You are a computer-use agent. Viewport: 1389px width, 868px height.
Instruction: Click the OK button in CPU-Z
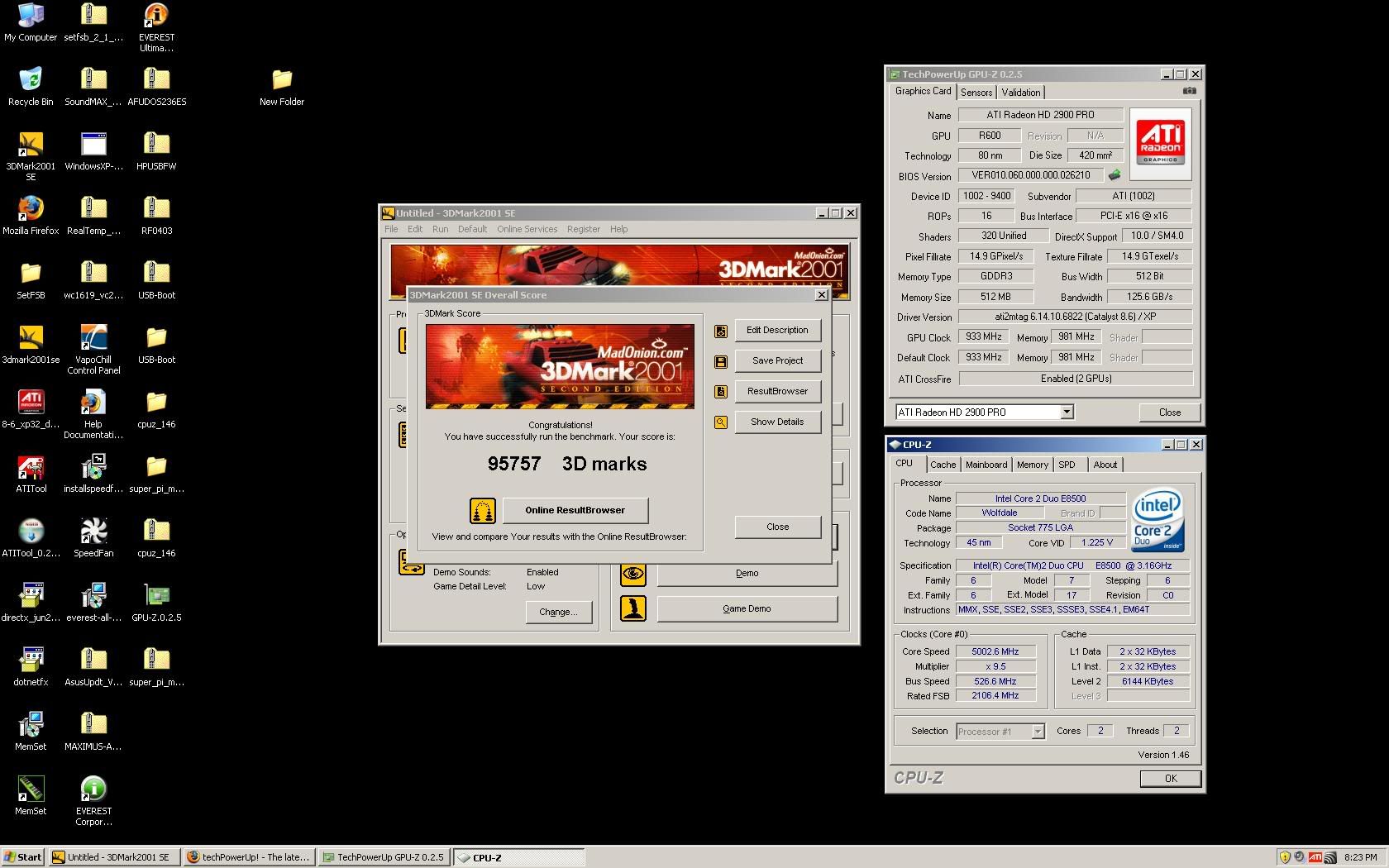point(1170,778)
